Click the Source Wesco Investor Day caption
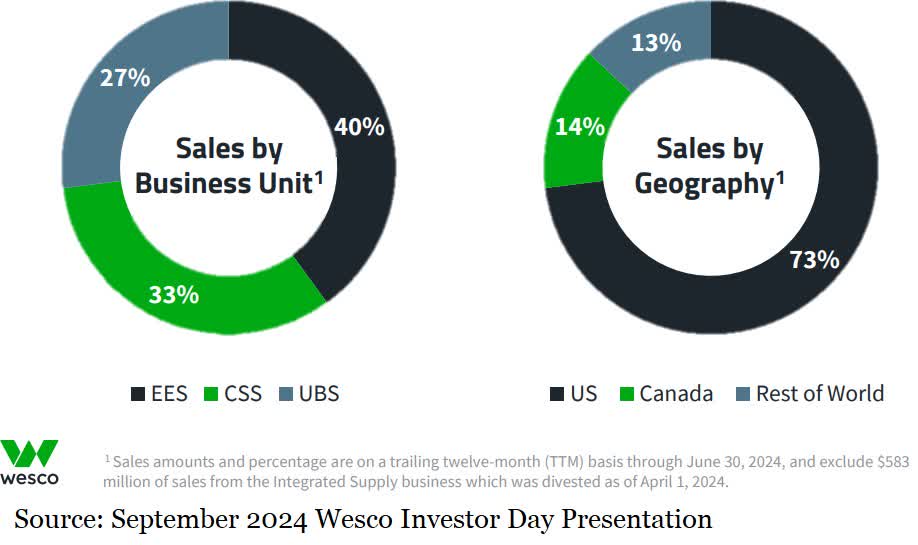Viewport: 918px width, 545px height. tap(363, 519)
